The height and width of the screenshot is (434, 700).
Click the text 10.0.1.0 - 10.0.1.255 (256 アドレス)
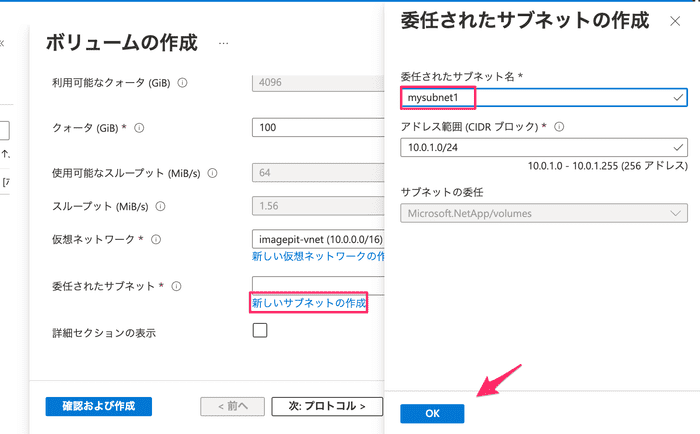[608, 166]
